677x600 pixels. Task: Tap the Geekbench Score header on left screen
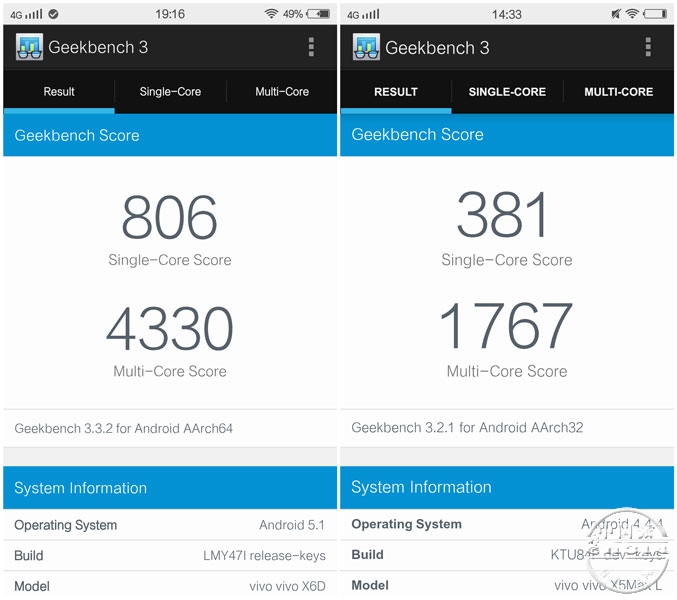tap(170, 135)
